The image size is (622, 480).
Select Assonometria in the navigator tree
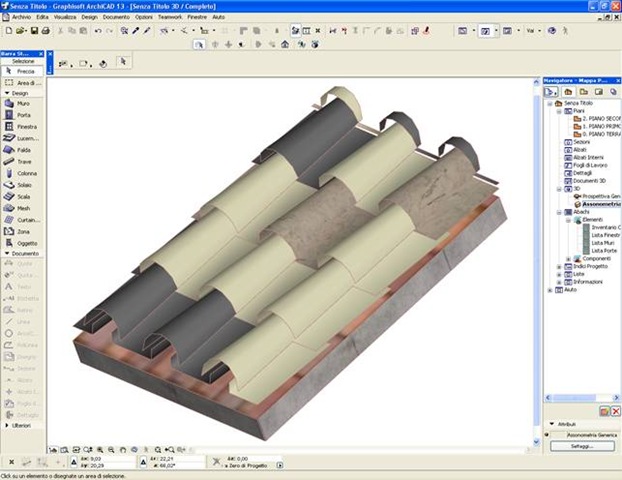(x=601, y=204)
